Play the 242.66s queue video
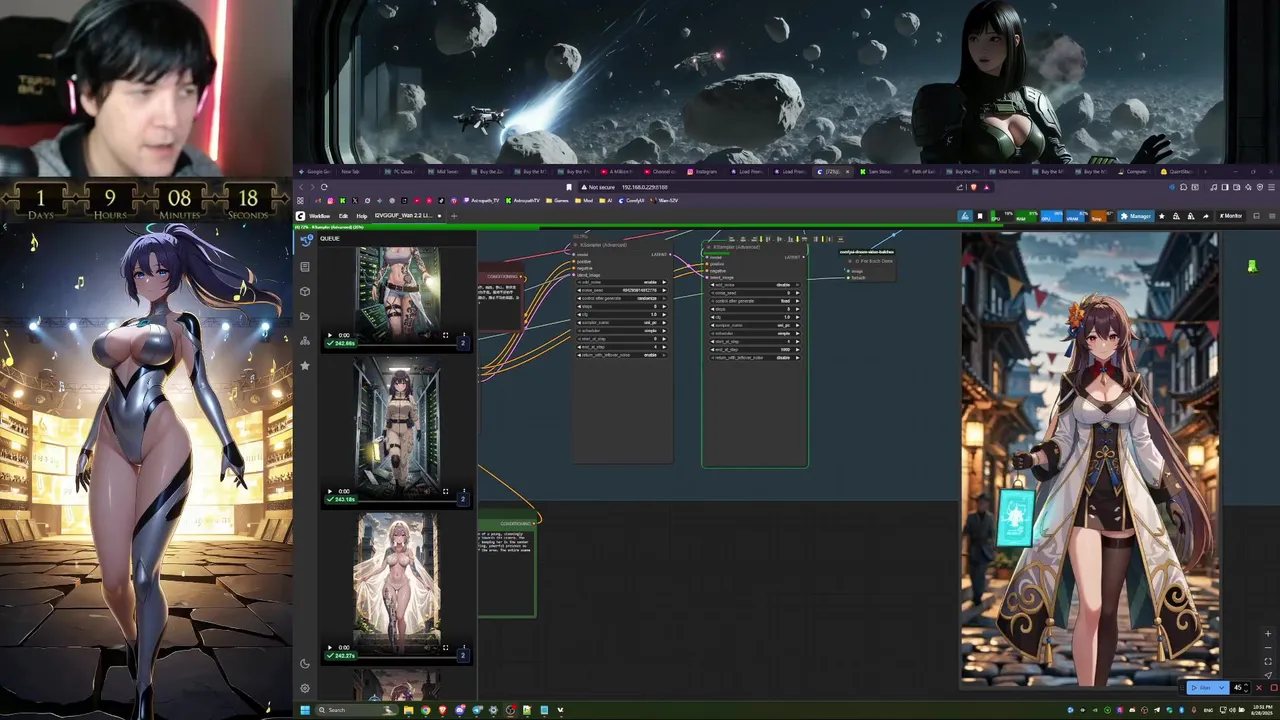 tap(330, 335)
